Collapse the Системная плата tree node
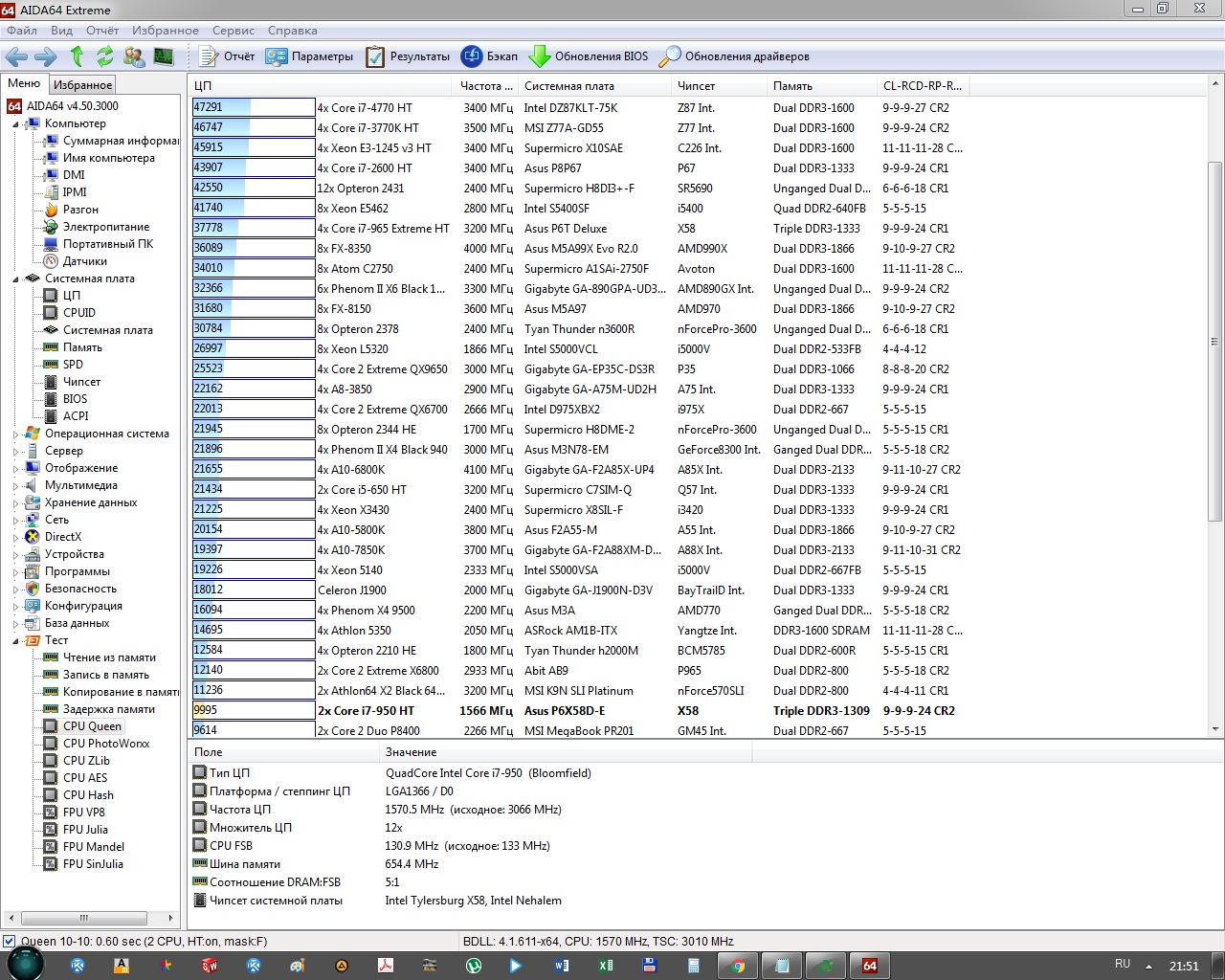 click(15, 279)
